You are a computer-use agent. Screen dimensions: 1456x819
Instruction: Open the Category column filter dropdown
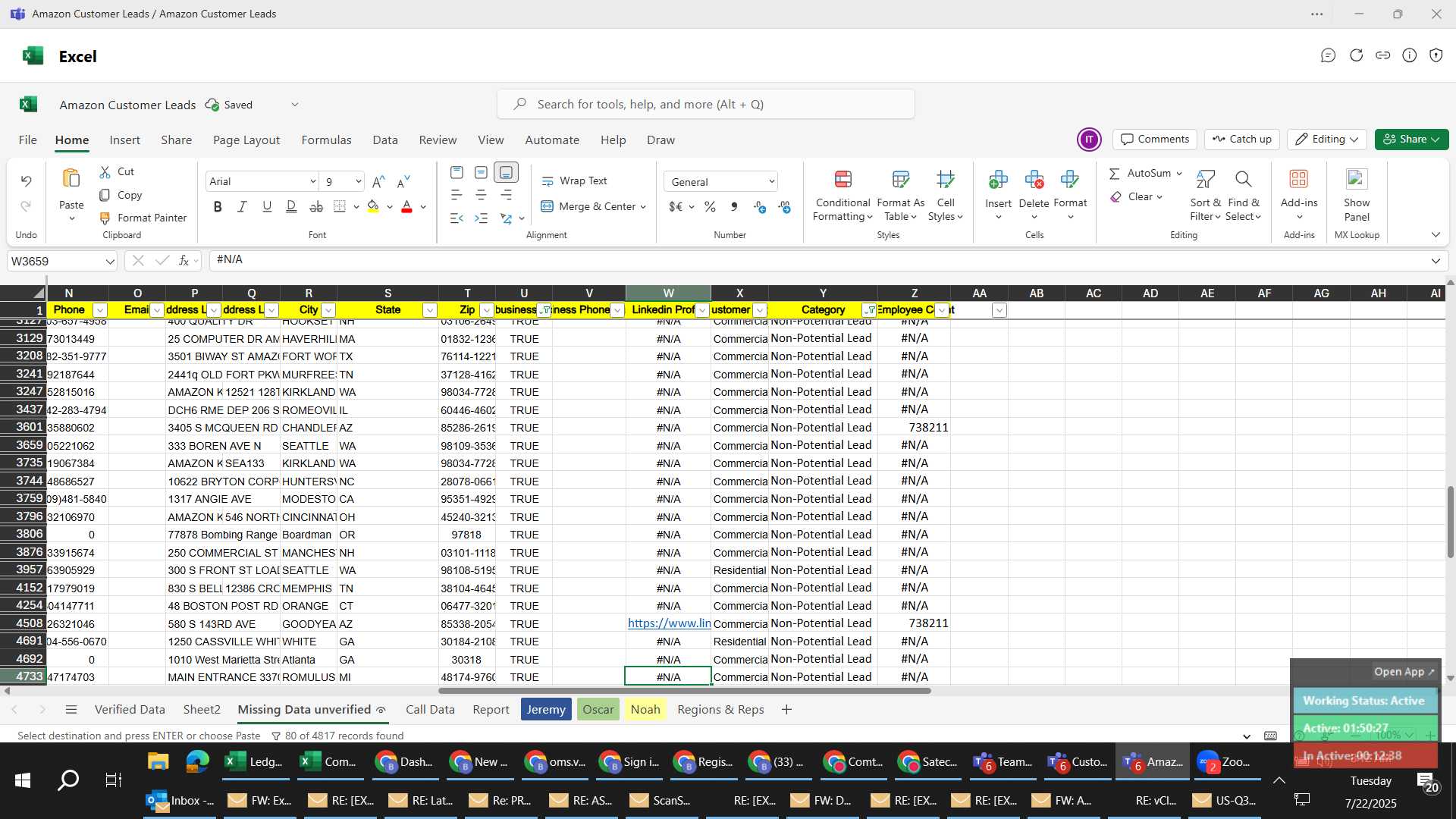[870, 310]
